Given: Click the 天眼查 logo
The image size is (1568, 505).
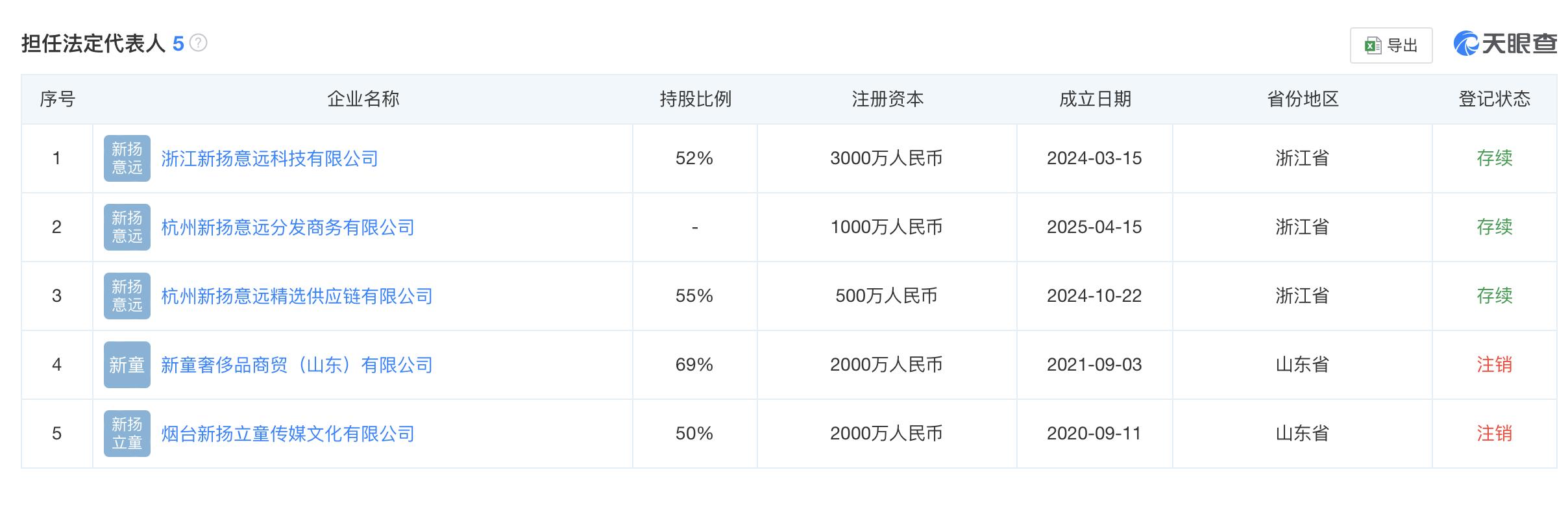Looking at the screenshot, I should (1505, 44).
